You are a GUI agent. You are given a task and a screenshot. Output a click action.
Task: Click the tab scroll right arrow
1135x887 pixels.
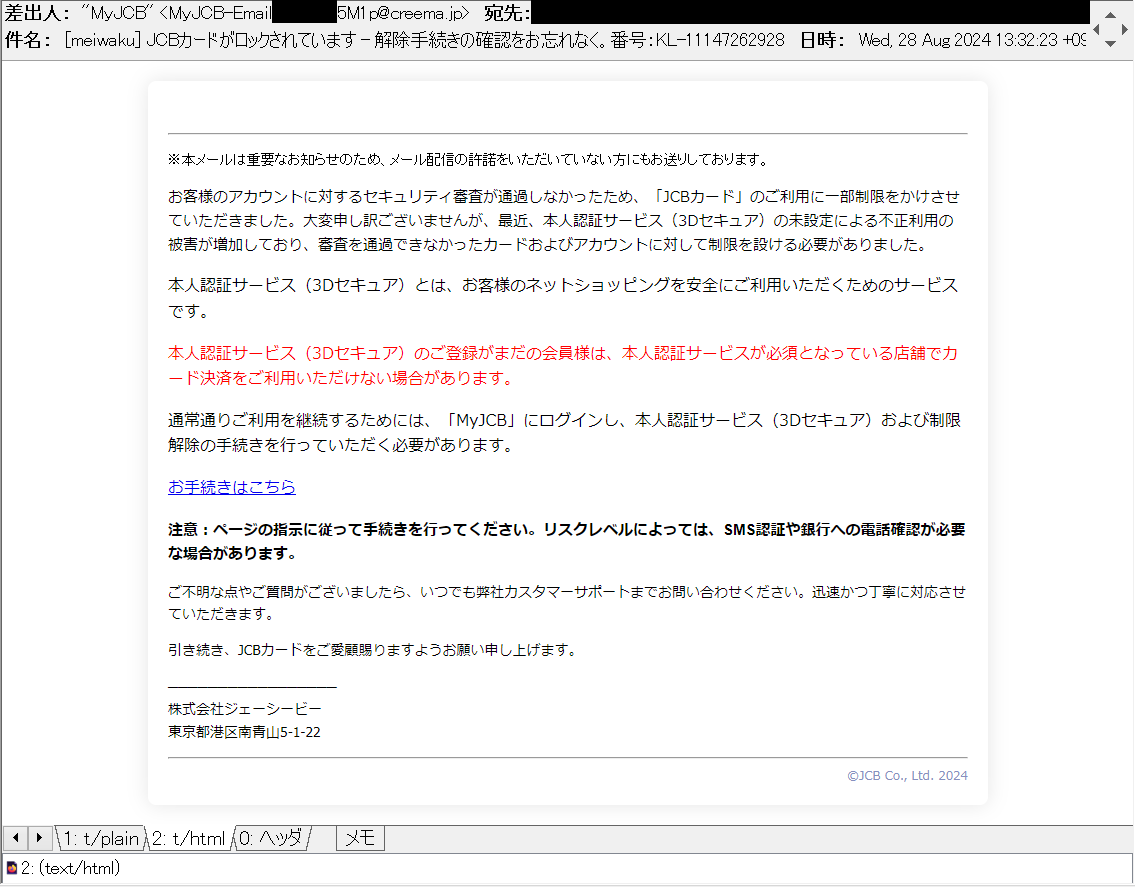[39, 838]
